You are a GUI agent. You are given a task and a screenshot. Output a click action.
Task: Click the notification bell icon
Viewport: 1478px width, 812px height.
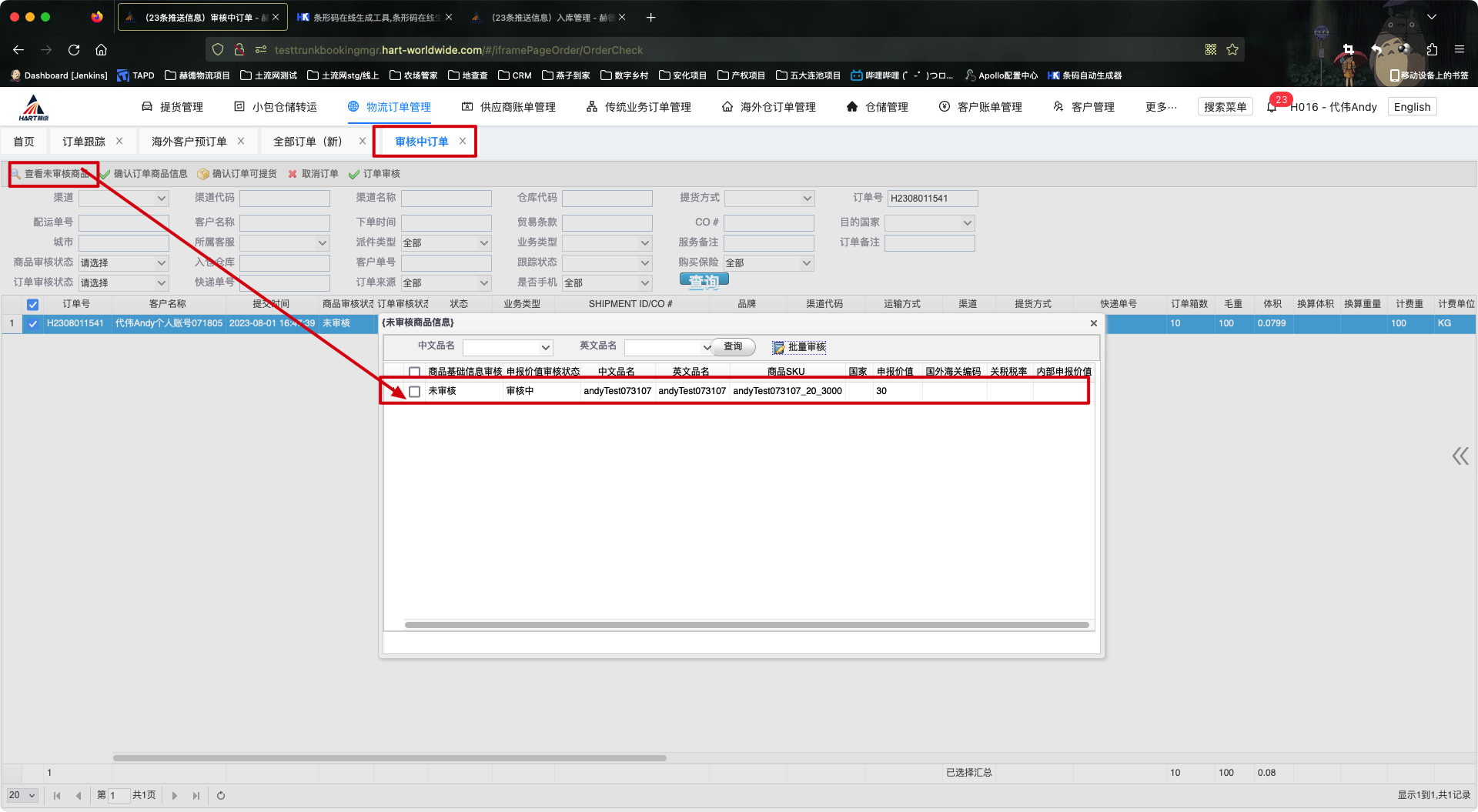[1272, 107]
